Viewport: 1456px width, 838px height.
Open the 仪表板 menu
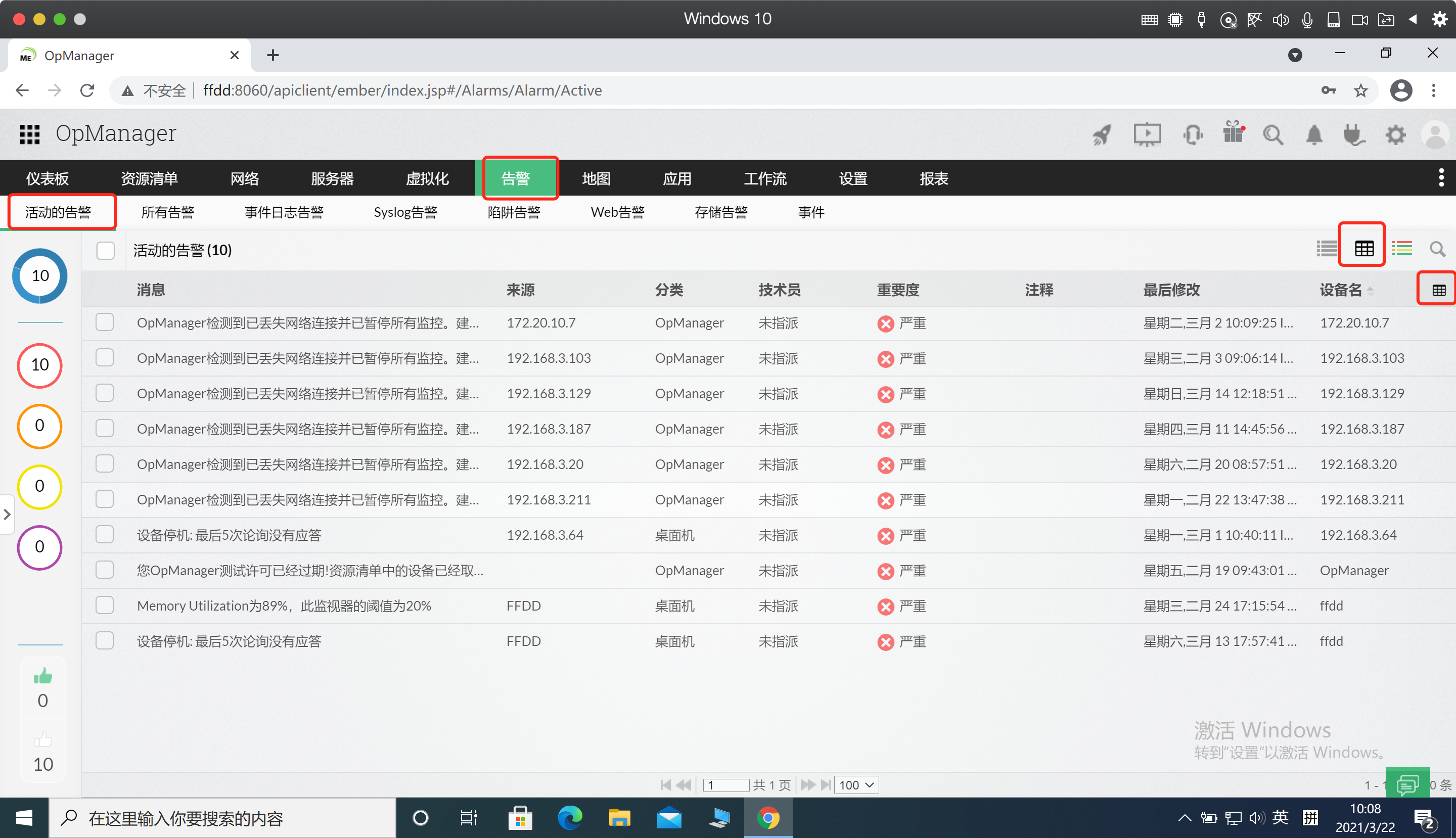pos(47,178)
